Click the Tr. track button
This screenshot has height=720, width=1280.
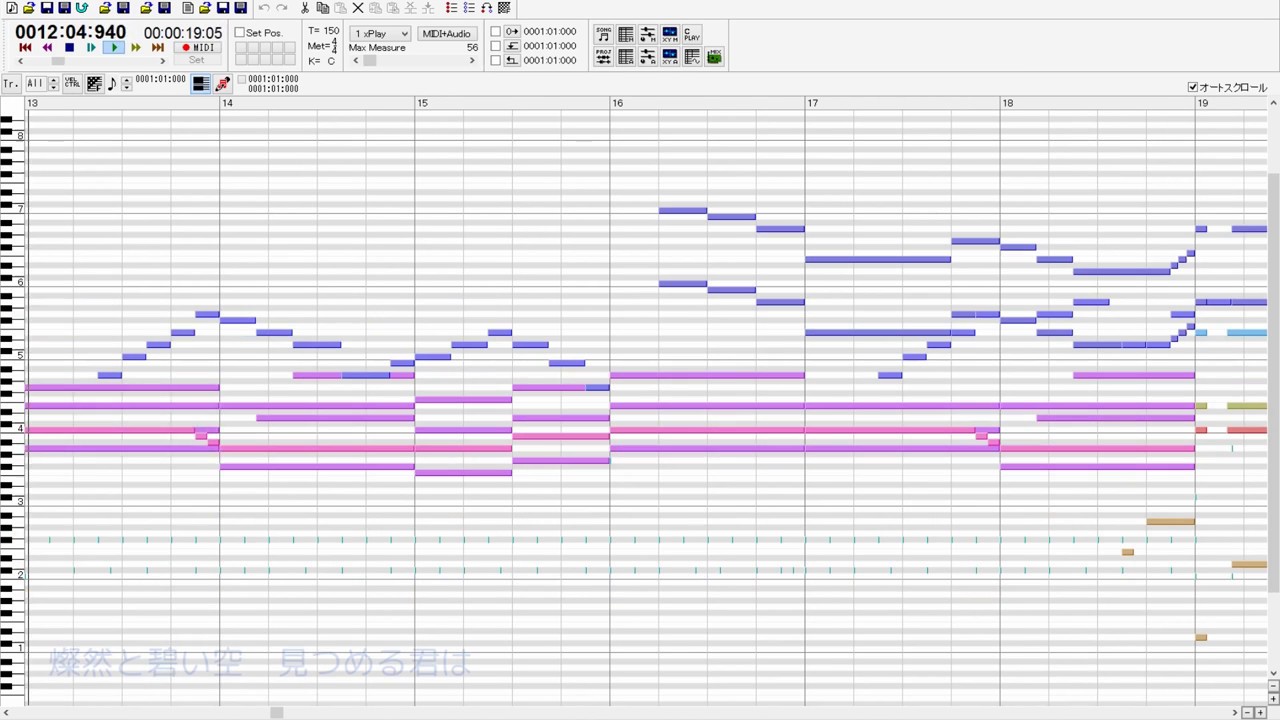[x=11, y=84]
